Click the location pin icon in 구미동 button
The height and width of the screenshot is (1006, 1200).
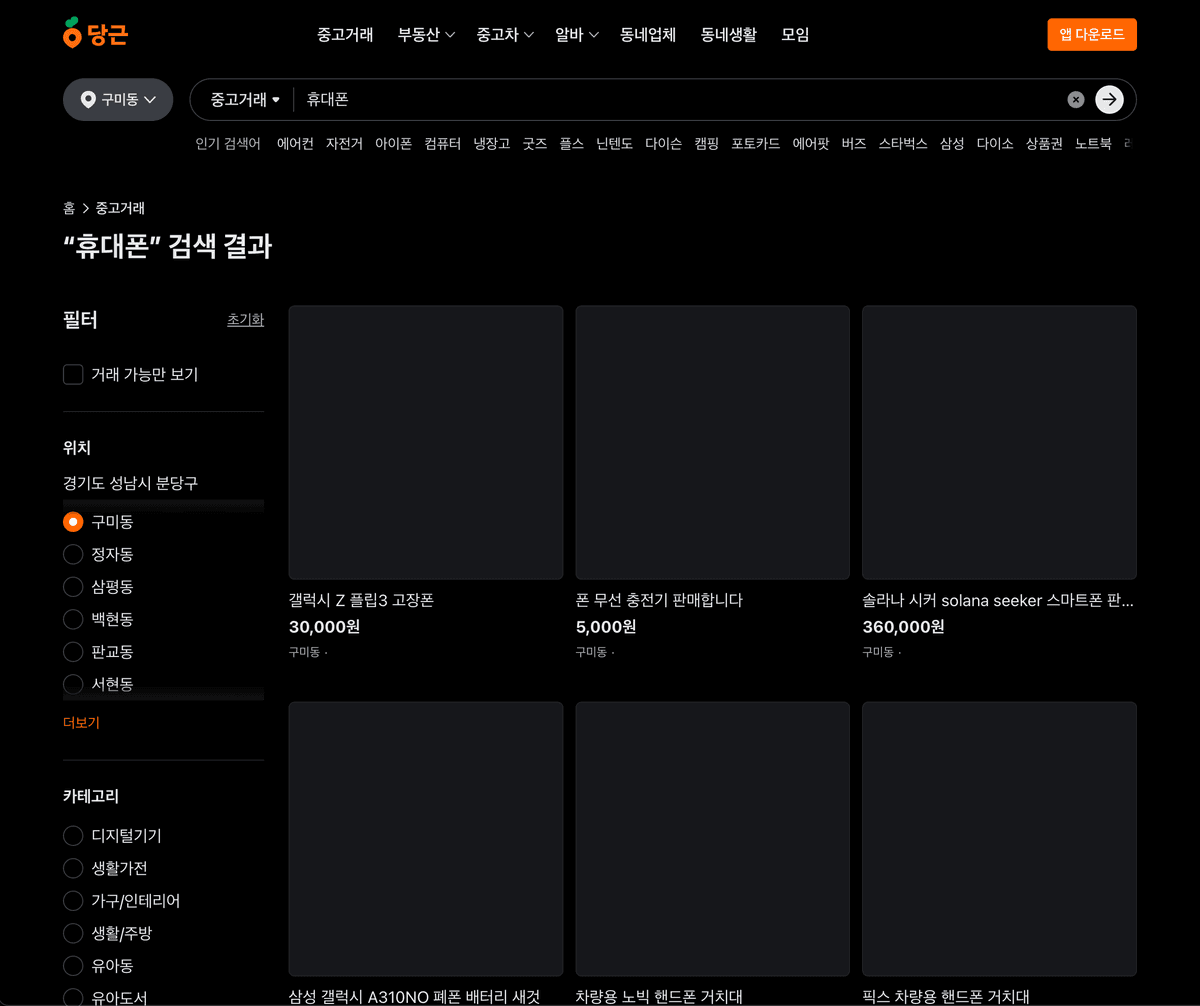(x=88, y=100)
